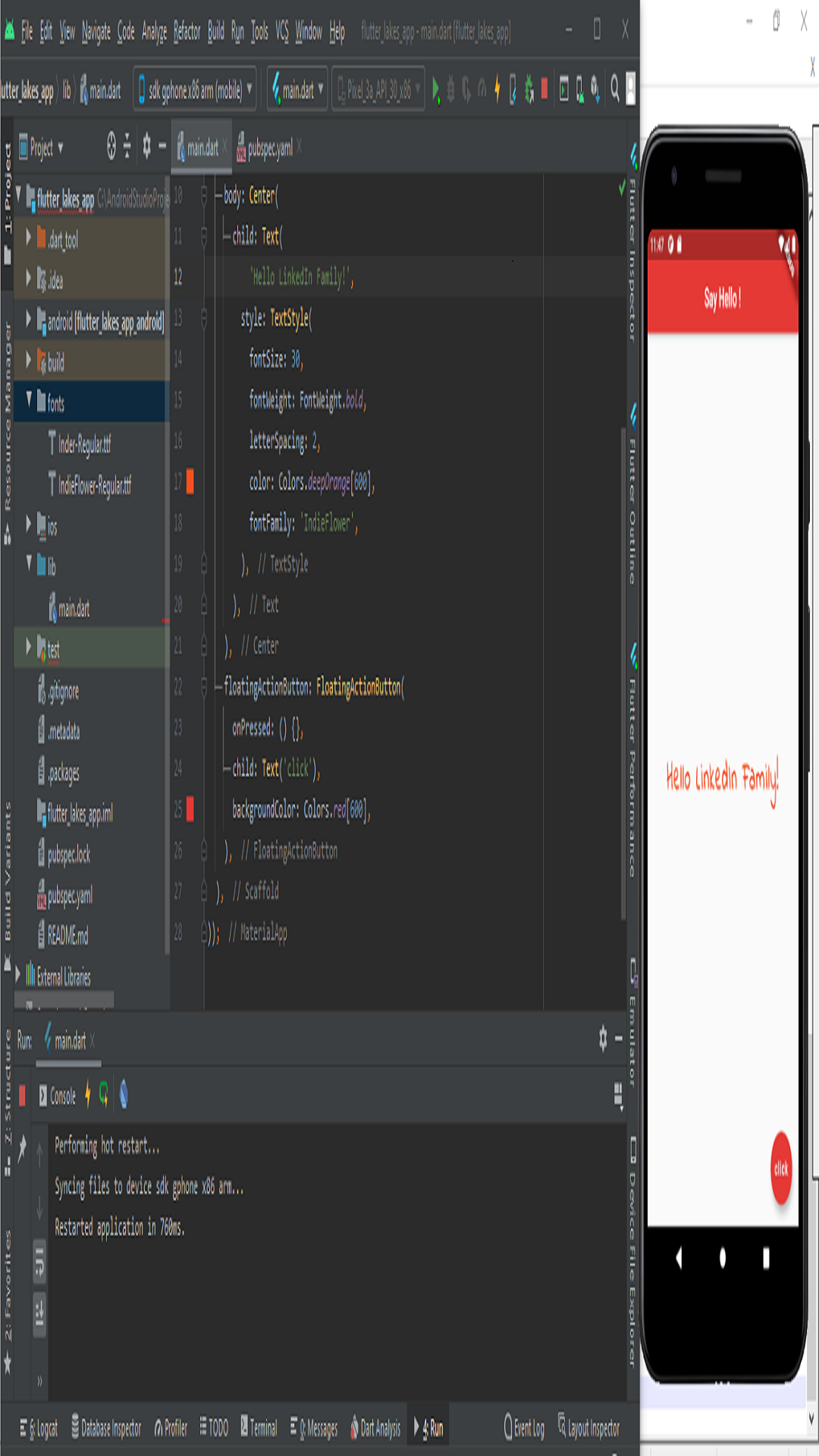Toggle breakpoint-area red swatch on line 17
This screenshot has width=819, height=1456.
coord(190,482)
